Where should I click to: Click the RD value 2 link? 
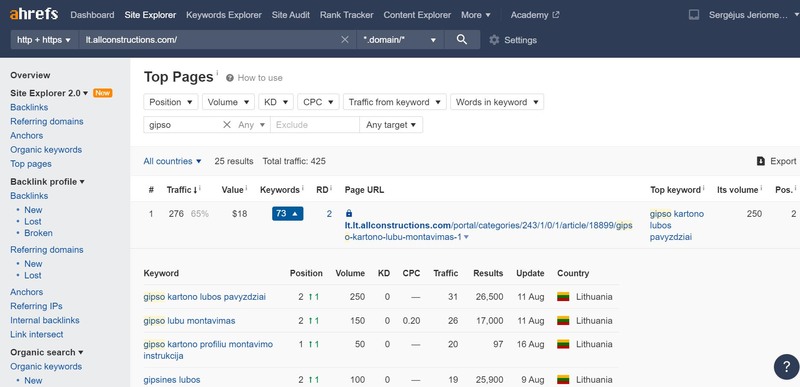click(x=329, y=214)
